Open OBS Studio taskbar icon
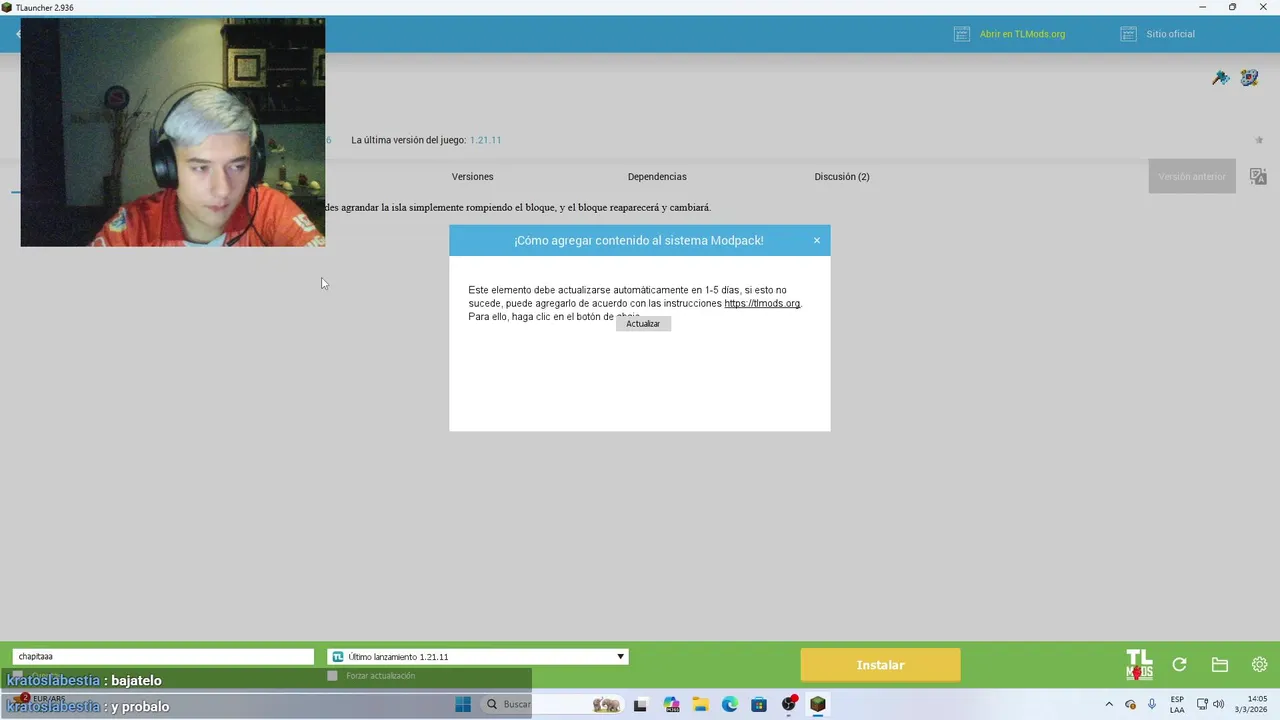The image size is (1280, 720). click(789, 704)
